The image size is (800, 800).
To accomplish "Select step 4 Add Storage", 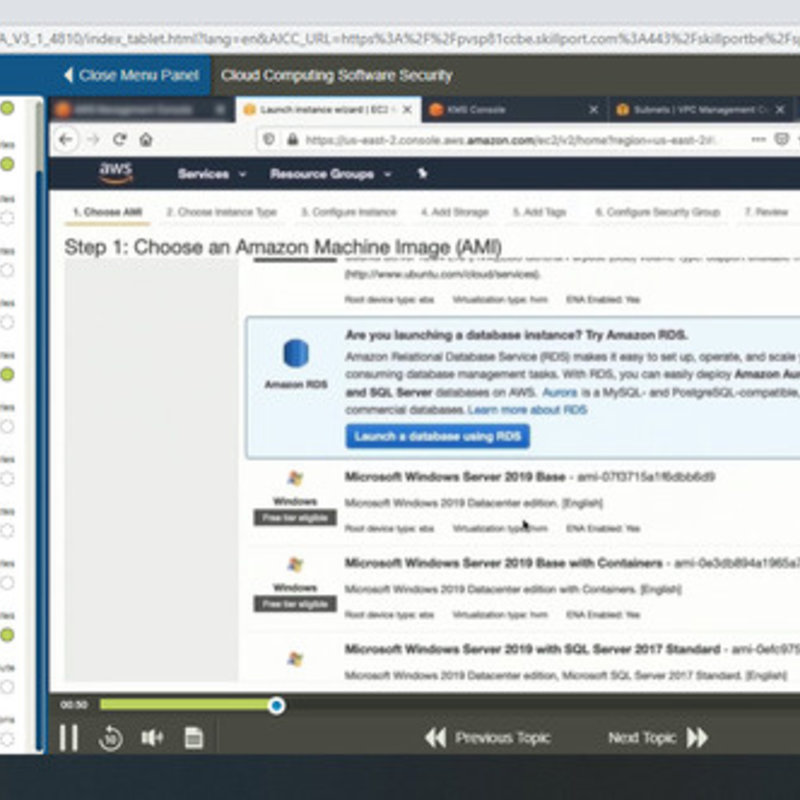I will click(x=455, y=212).
